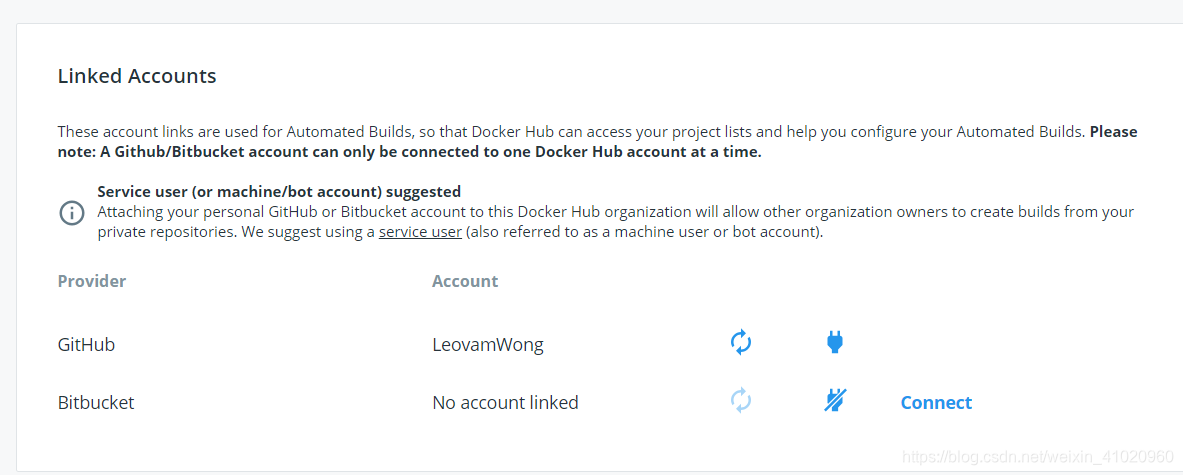This screenshot has height=475, width=1183.
Task: Open the service user link
Action: 420,231
